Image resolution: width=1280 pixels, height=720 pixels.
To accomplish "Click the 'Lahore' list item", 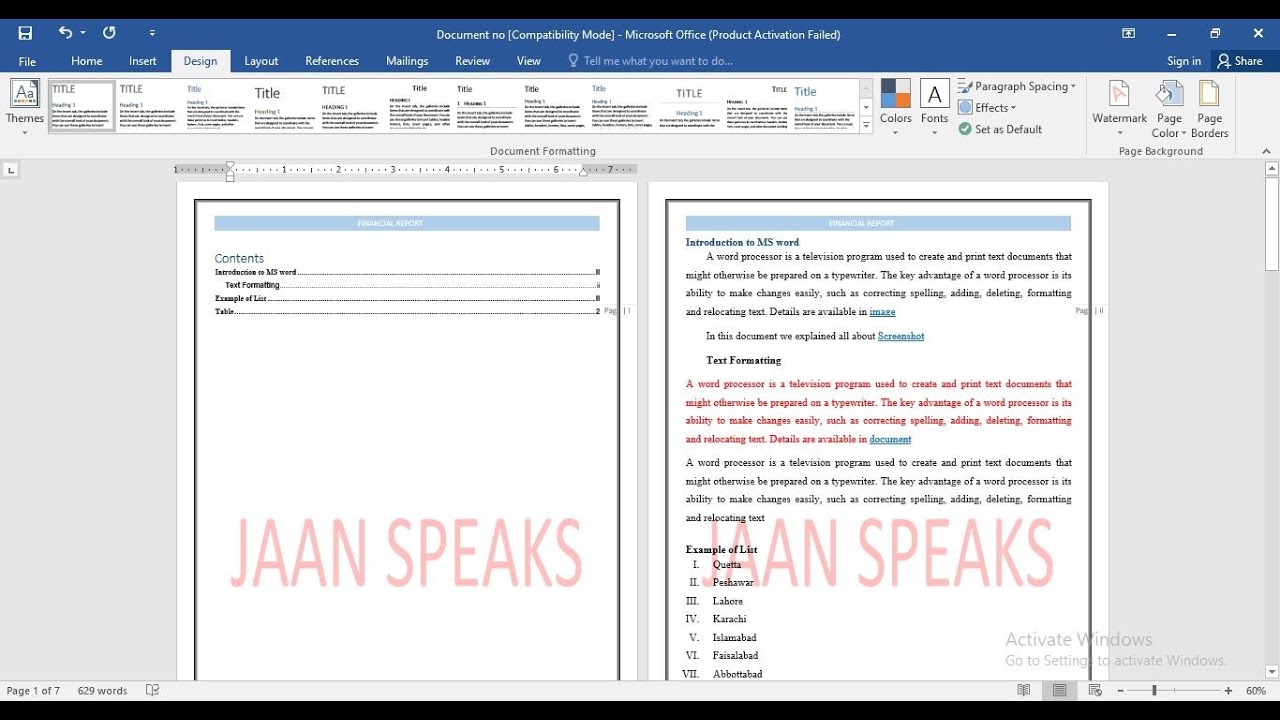I will 728,601.
